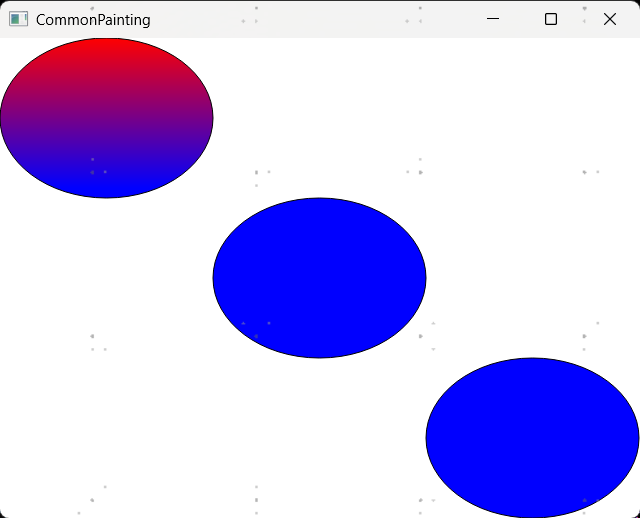Minimize the CommonPainting window

(493, 19)
